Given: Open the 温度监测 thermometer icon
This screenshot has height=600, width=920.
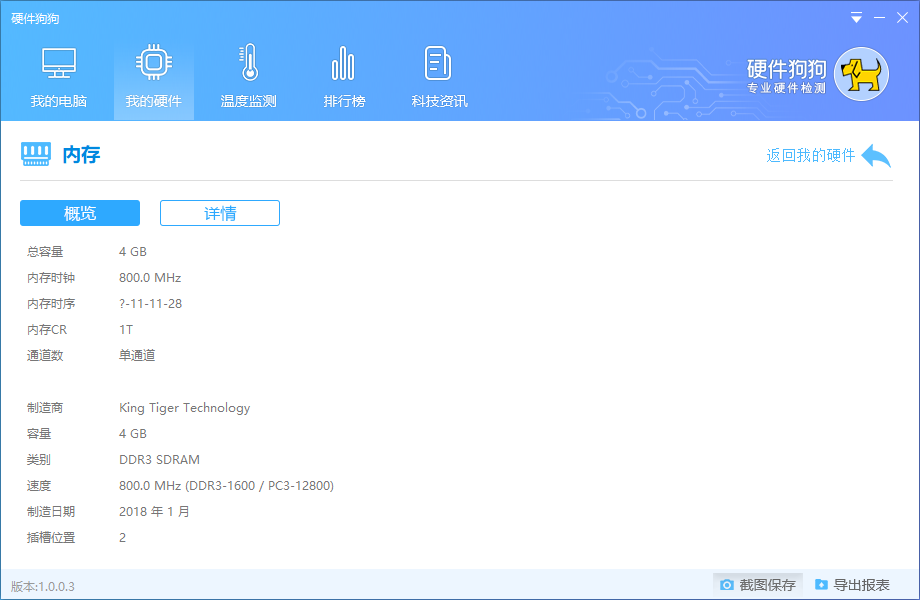Looking at the screenshot, I should (x=249, y=62).
